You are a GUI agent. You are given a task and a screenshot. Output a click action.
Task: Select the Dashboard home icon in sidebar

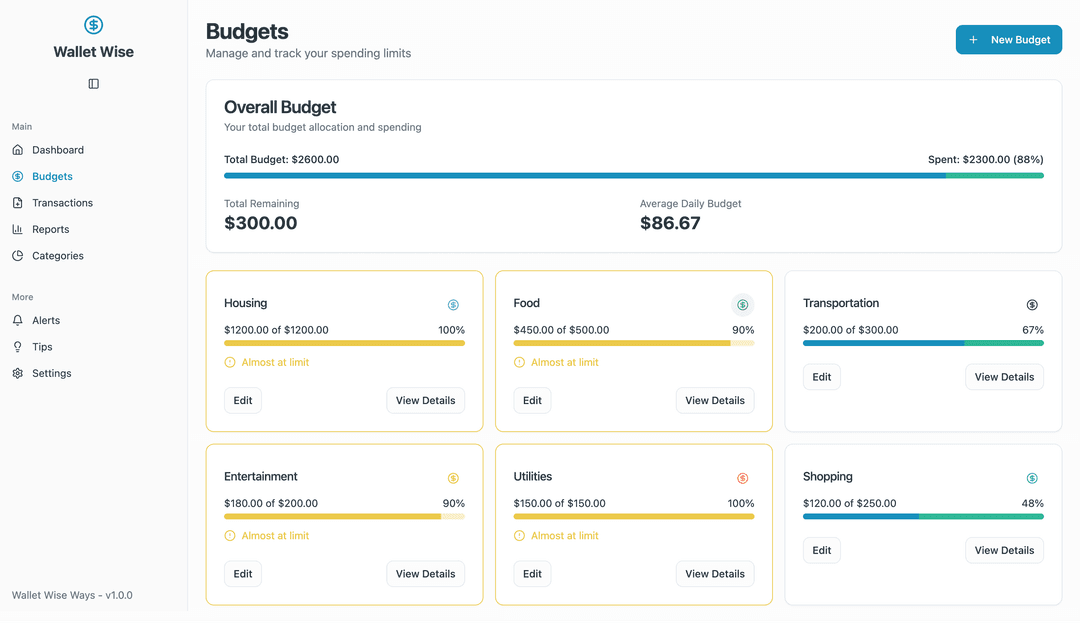18,149
